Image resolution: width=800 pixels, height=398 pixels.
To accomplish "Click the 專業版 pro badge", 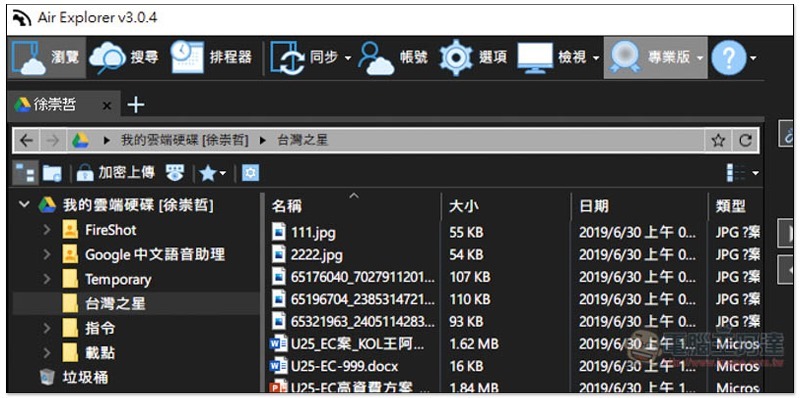I will 649,57.
